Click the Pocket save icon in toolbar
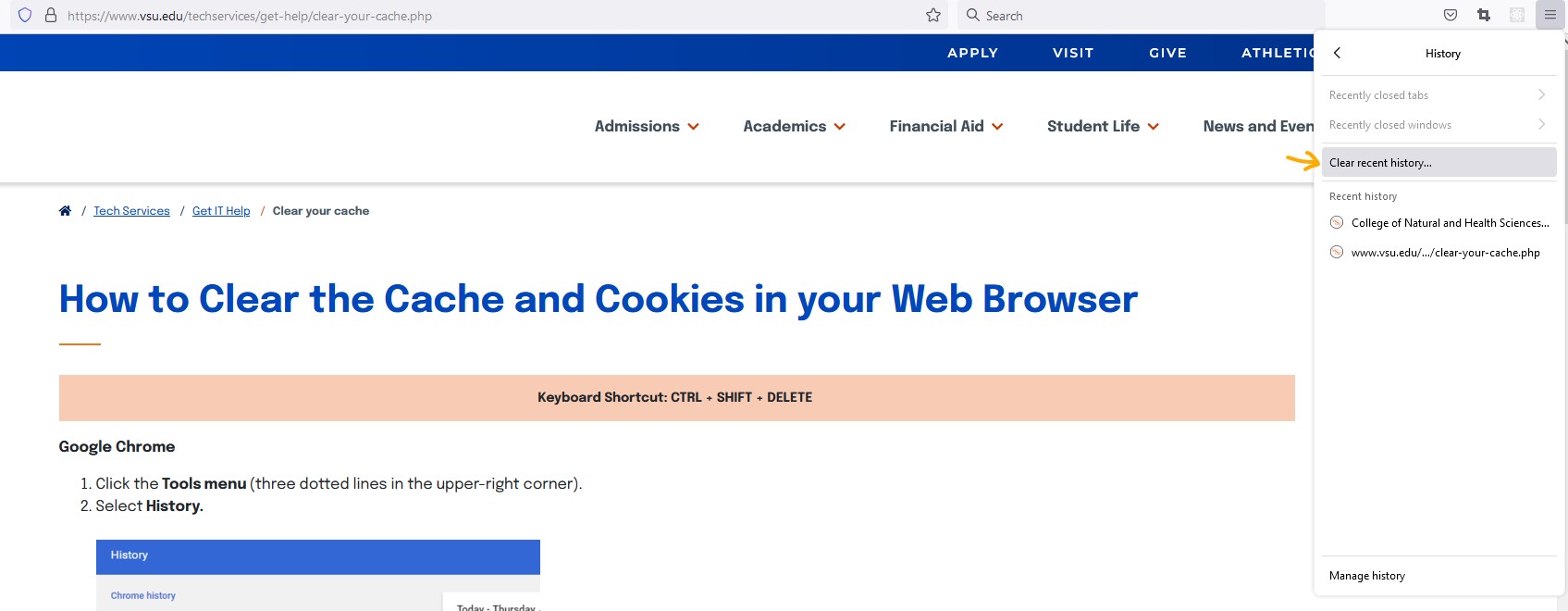This screenshot has height=611, width=1568. click(x=1451, y=15)
